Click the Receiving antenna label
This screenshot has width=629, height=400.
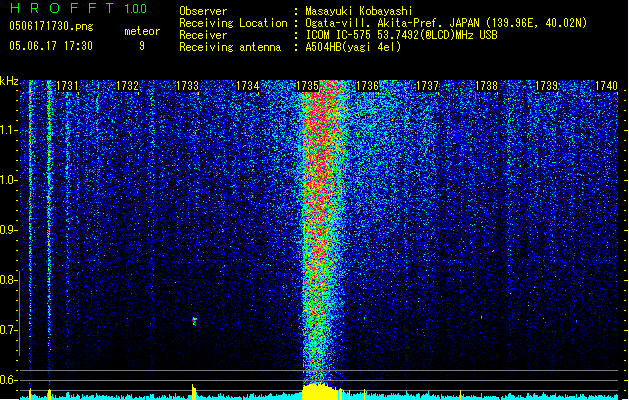click(230, 47)
